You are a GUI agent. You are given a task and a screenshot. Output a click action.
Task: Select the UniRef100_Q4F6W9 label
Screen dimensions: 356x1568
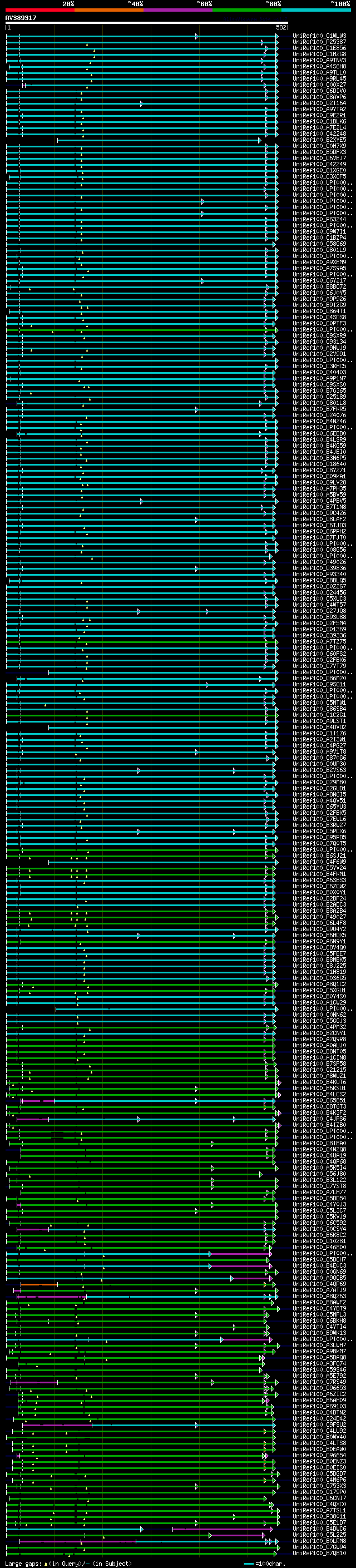[319, 862]
